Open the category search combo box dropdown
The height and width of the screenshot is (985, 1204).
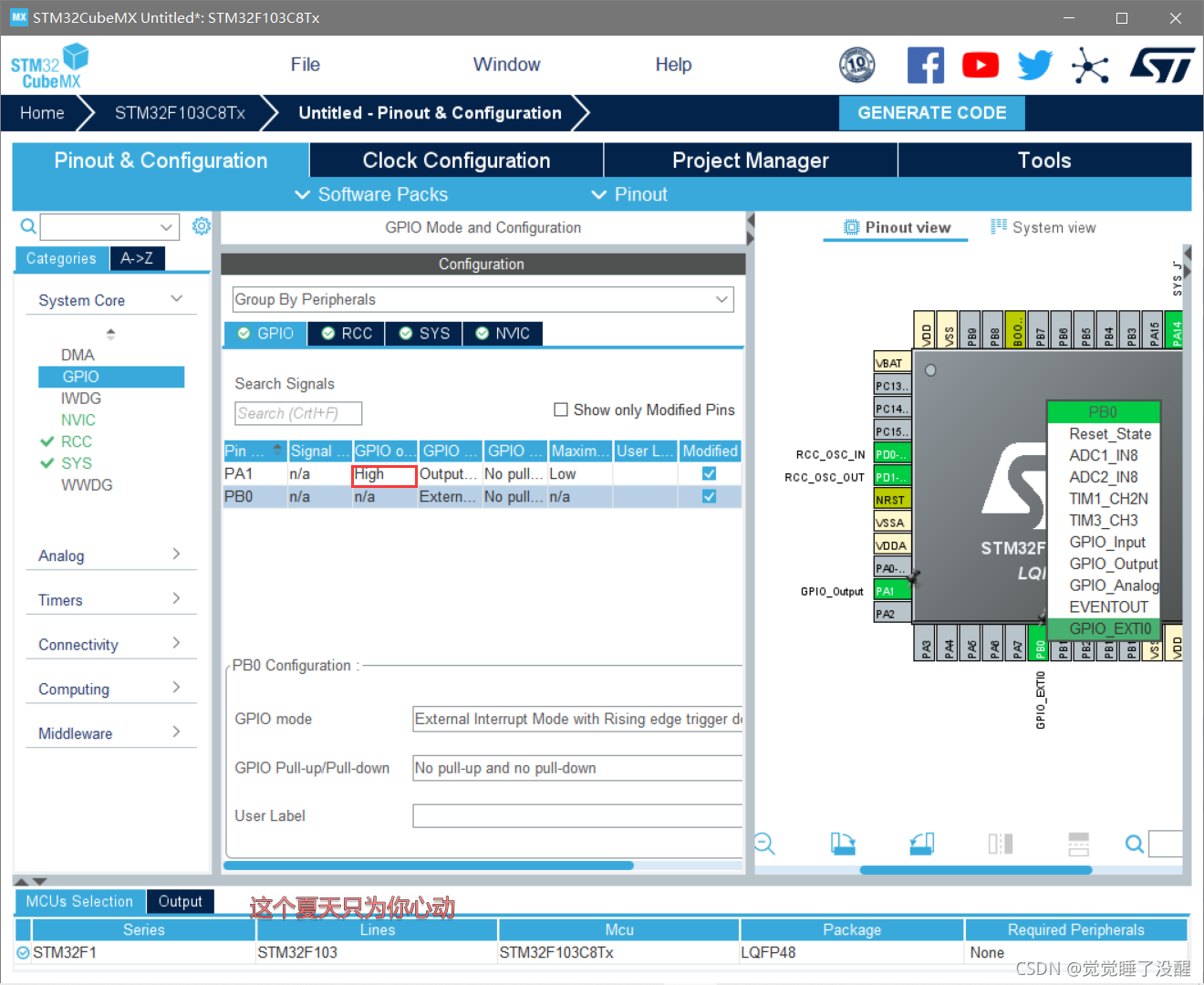pos(166,226)
